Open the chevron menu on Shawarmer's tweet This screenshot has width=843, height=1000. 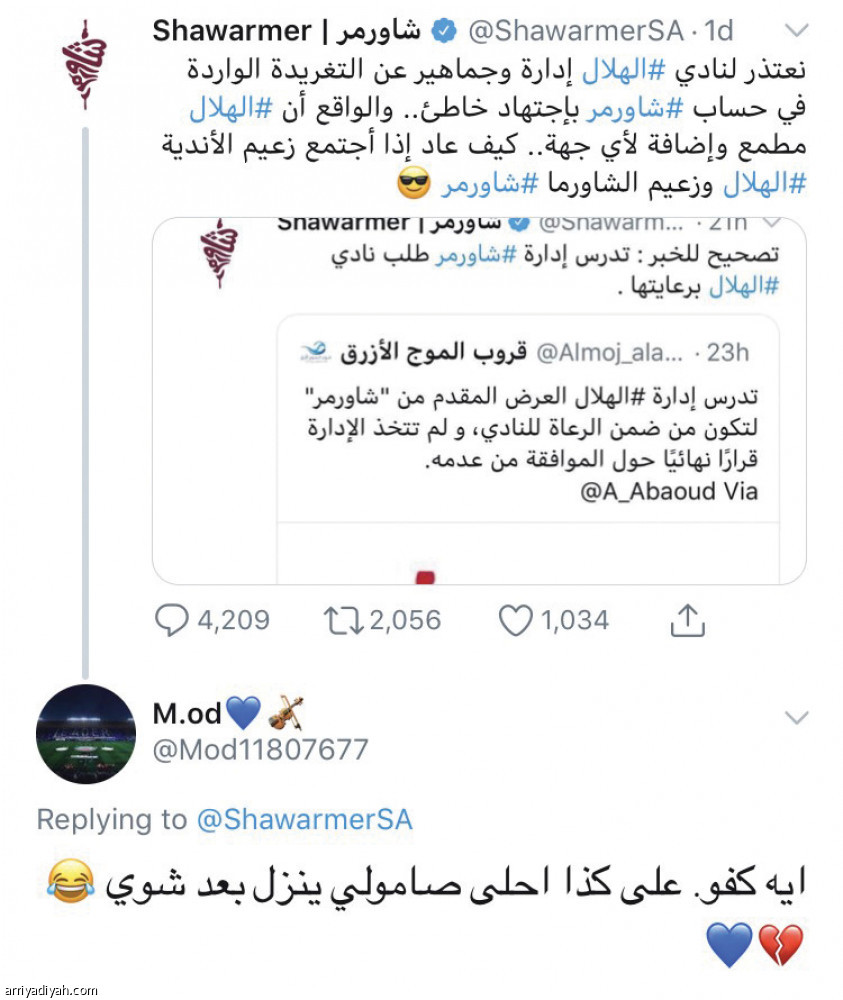[797, 29]
